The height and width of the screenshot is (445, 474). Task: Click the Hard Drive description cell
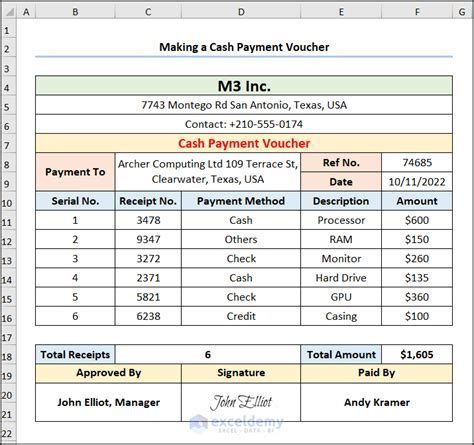click(x=341, y=278)
